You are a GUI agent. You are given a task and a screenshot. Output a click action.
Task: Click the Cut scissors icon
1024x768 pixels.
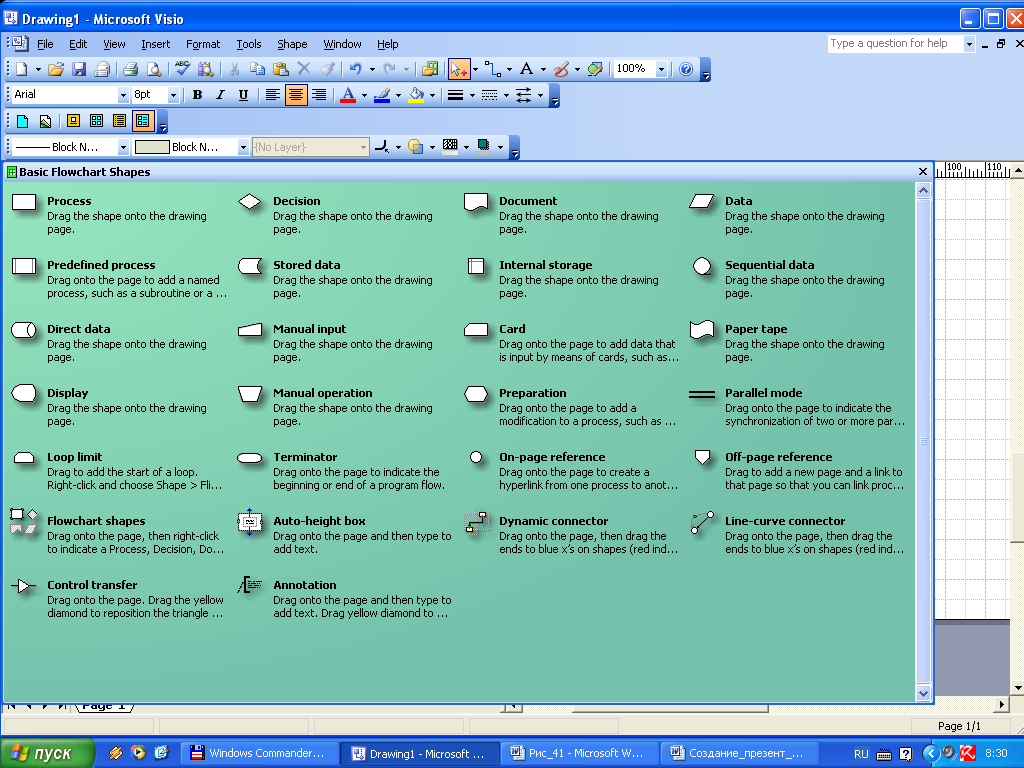pos(234,69)
